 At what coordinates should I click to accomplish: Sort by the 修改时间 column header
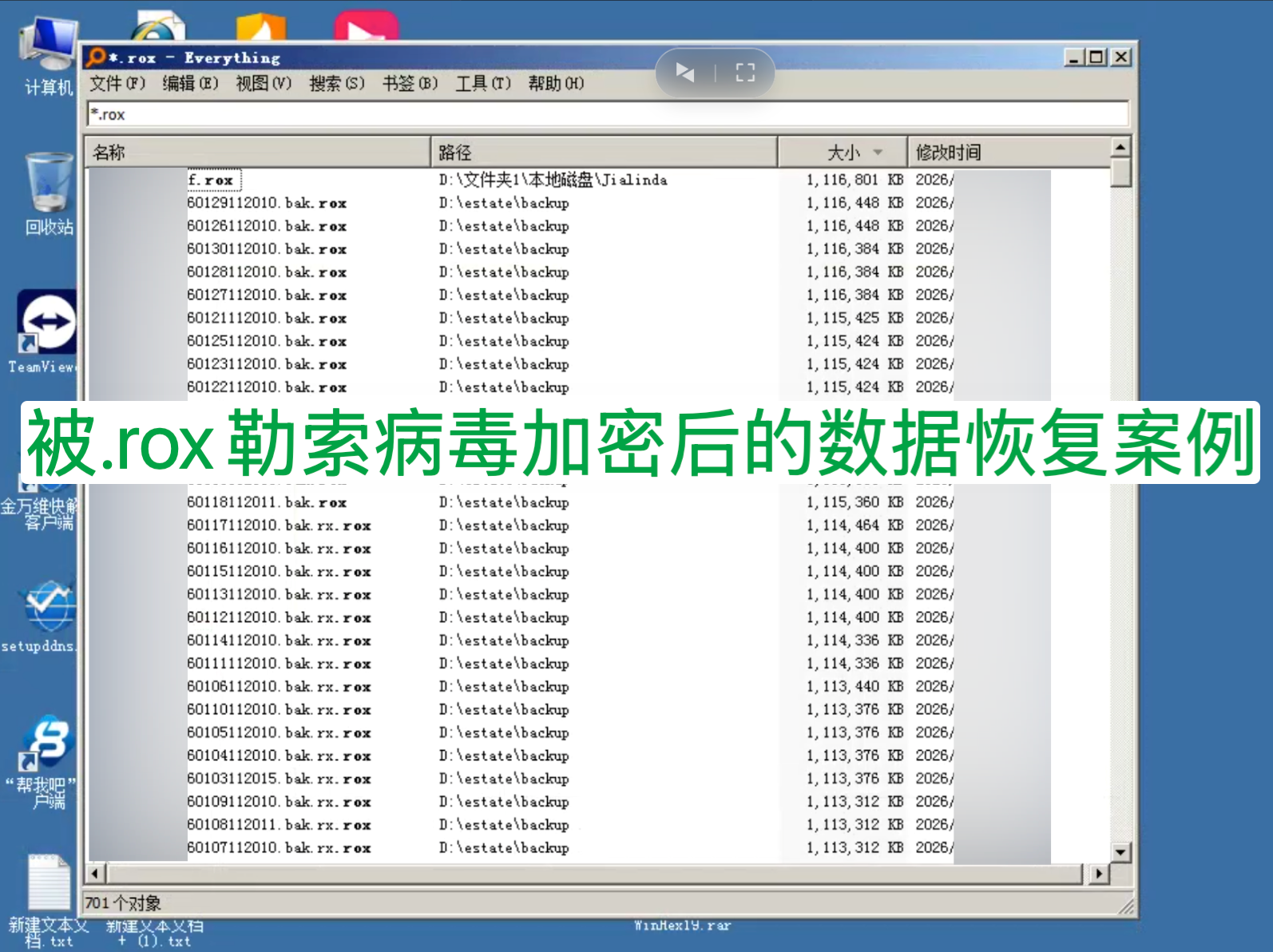pos(1009,152)
